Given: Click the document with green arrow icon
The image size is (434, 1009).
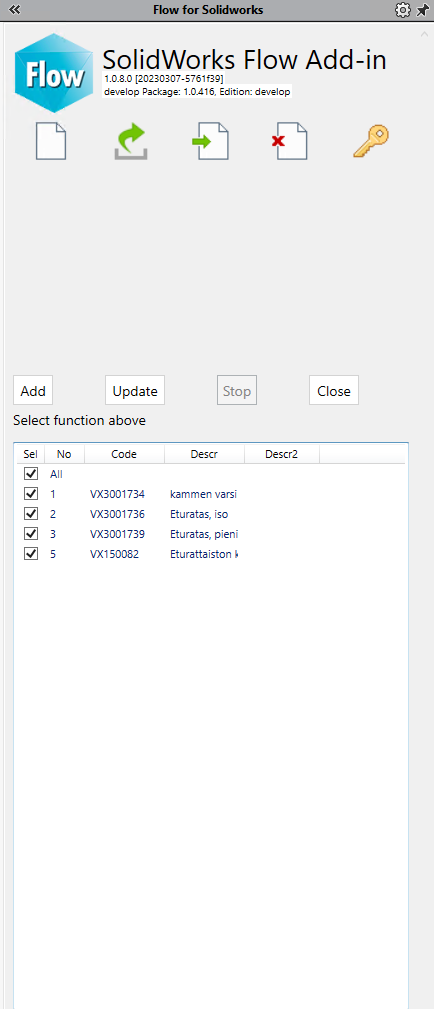Looking at the screenshot, I should (x=211, y=142).
